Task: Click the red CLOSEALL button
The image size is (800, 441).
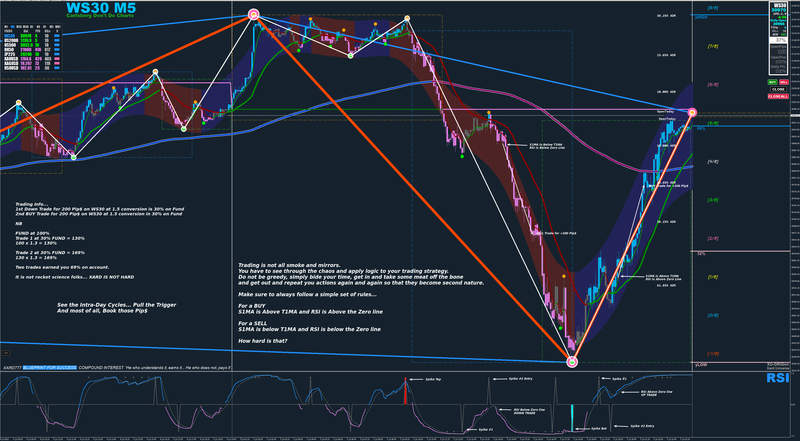Action: click(778, 96)
